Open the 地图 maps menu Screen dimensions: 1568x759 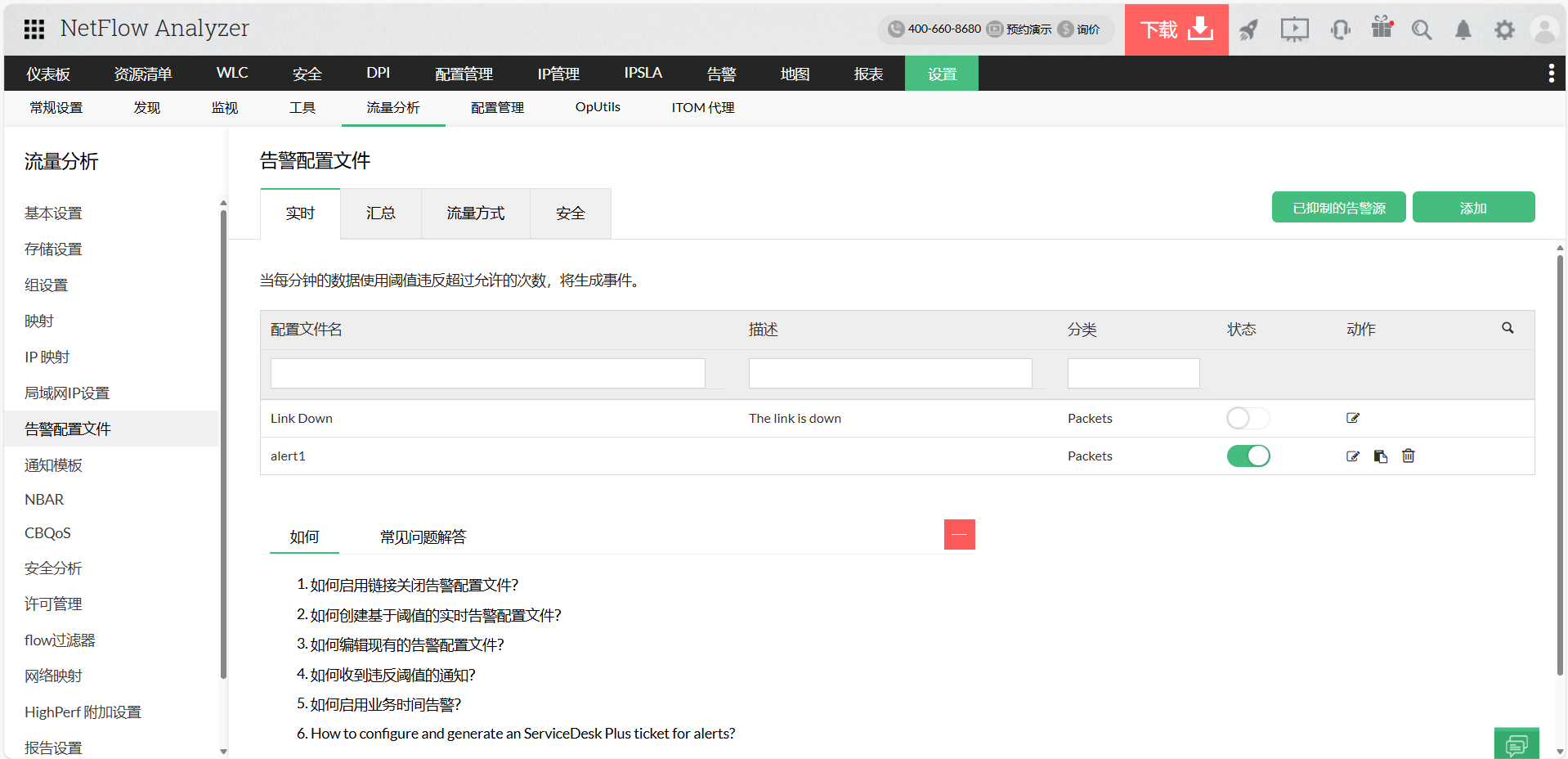tap(795, 74)
